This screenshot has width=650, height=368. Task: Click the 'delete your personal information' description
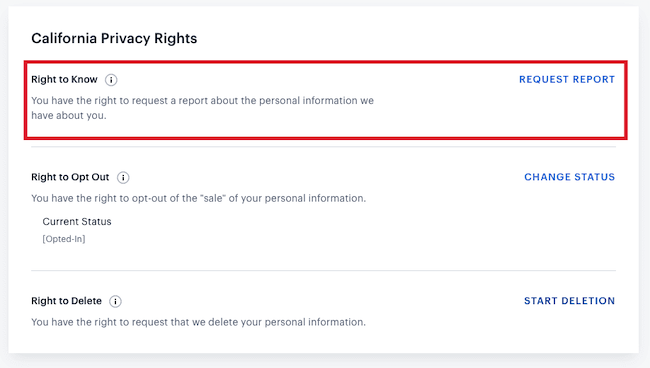coord(286,322)
